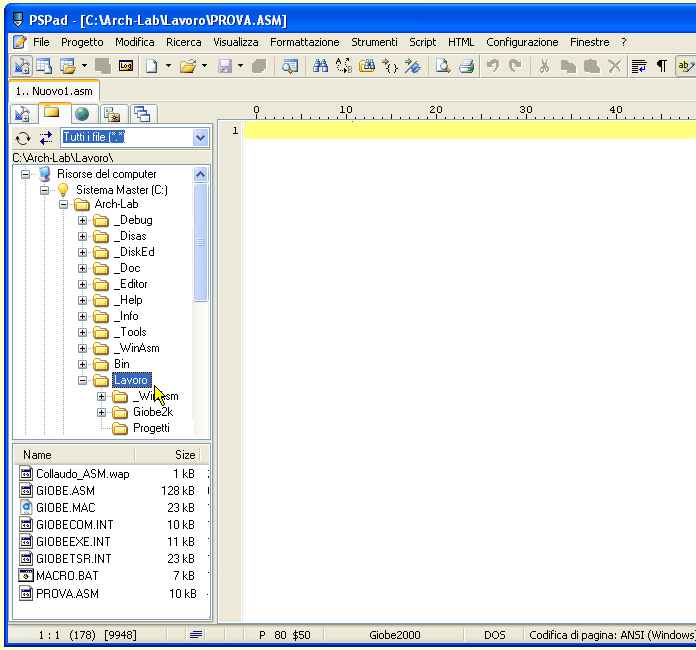Screen dimensions: 696x650
Task: Open the new file type dropdown arrow
Action: pyautogui.click(x=168, y=67)
